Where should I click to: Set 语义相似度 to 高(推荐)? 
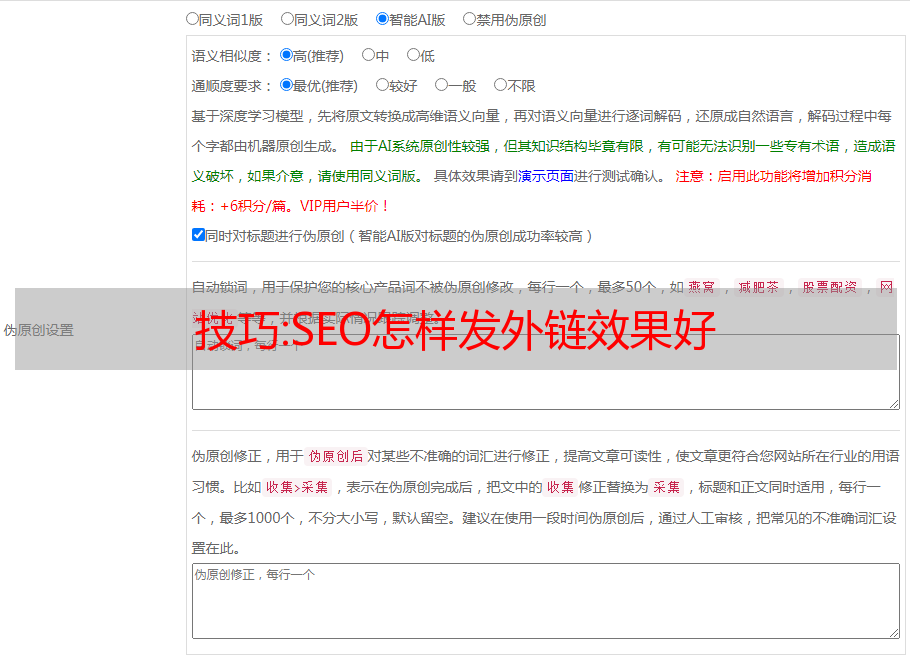[286, 55]
